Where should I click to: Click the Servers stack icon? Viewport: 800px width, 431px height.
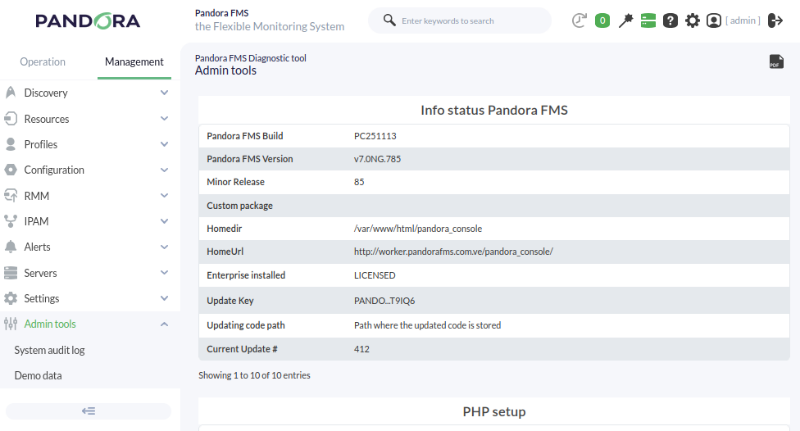(10, 272)
